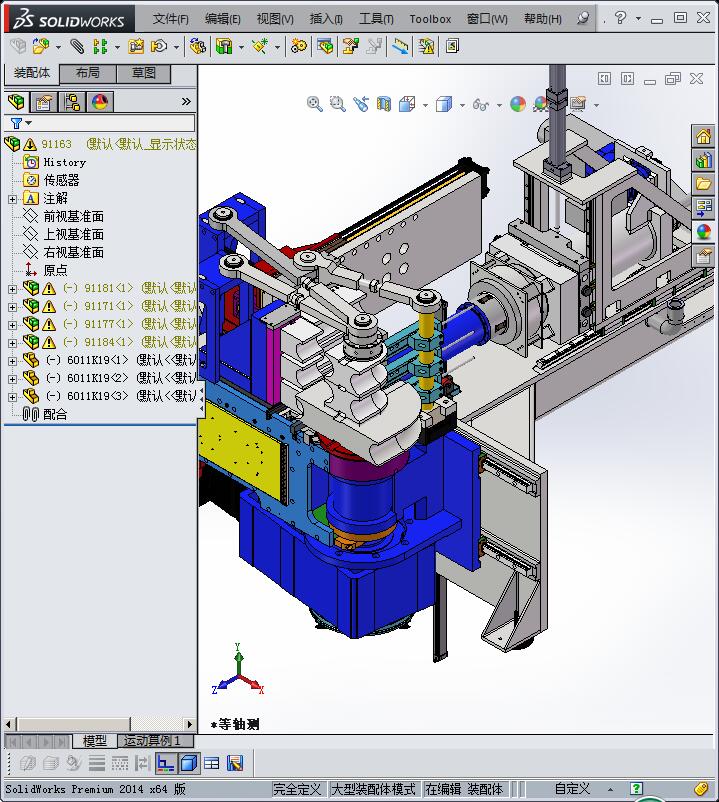This screenshot has width=719, height=802.
Task: Click the Section View icon
Action: [x=384, y=104]
